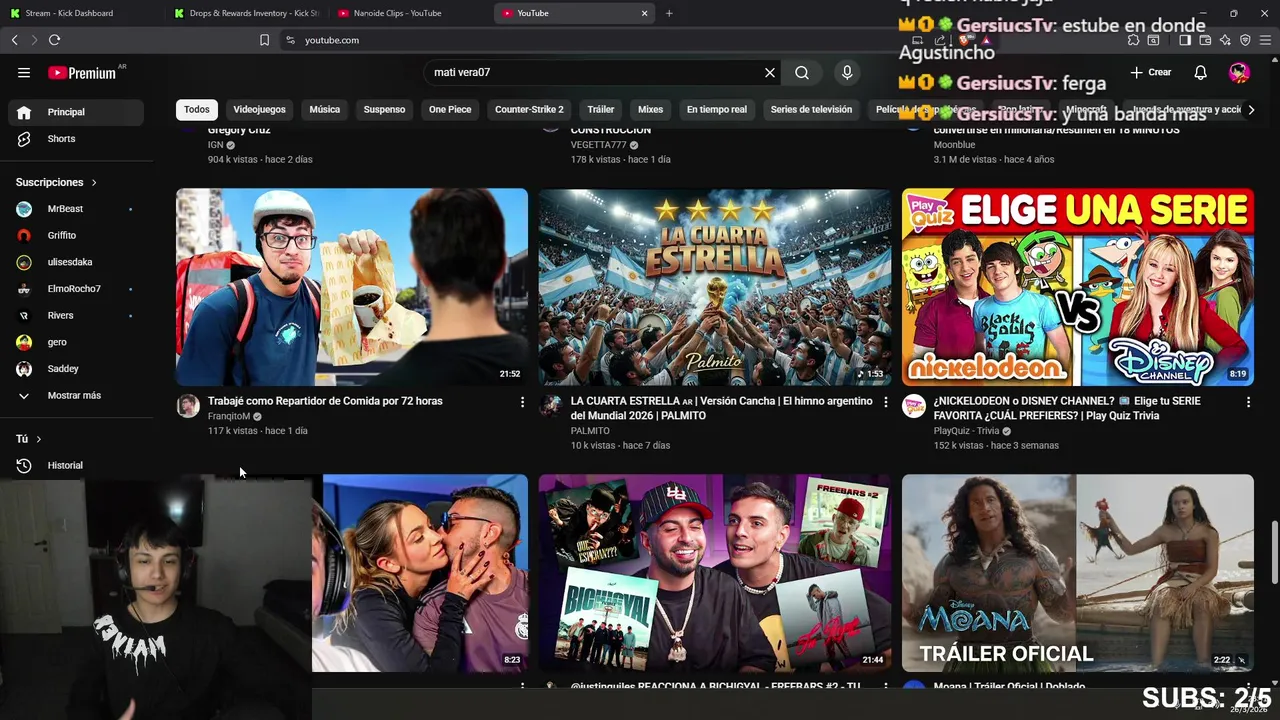
Task: Open FranqitoM channel avatar
Action: point(188,405)
